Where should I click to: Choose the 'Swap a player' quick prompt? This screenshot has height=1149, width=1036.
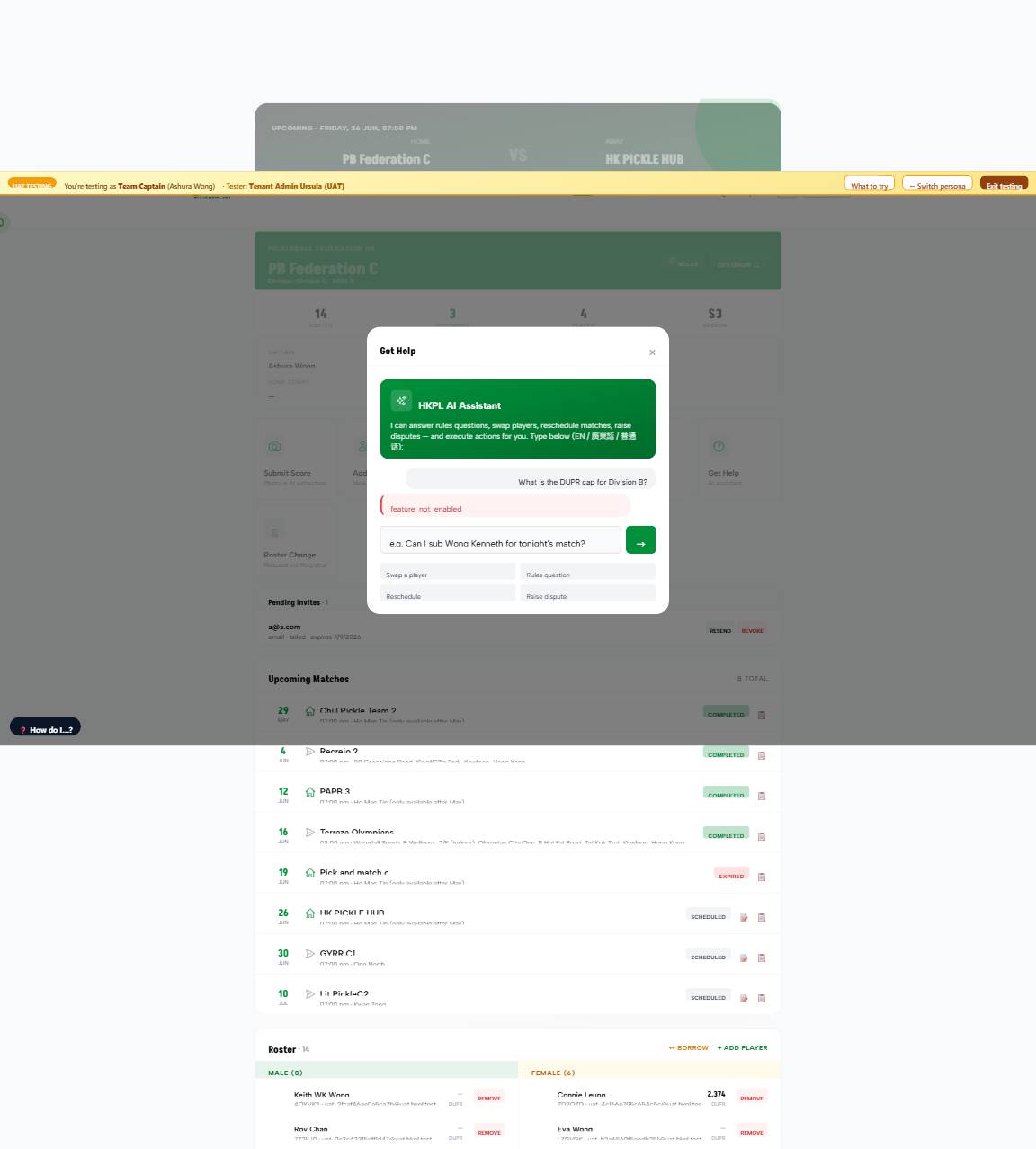(x=448, y=572)
